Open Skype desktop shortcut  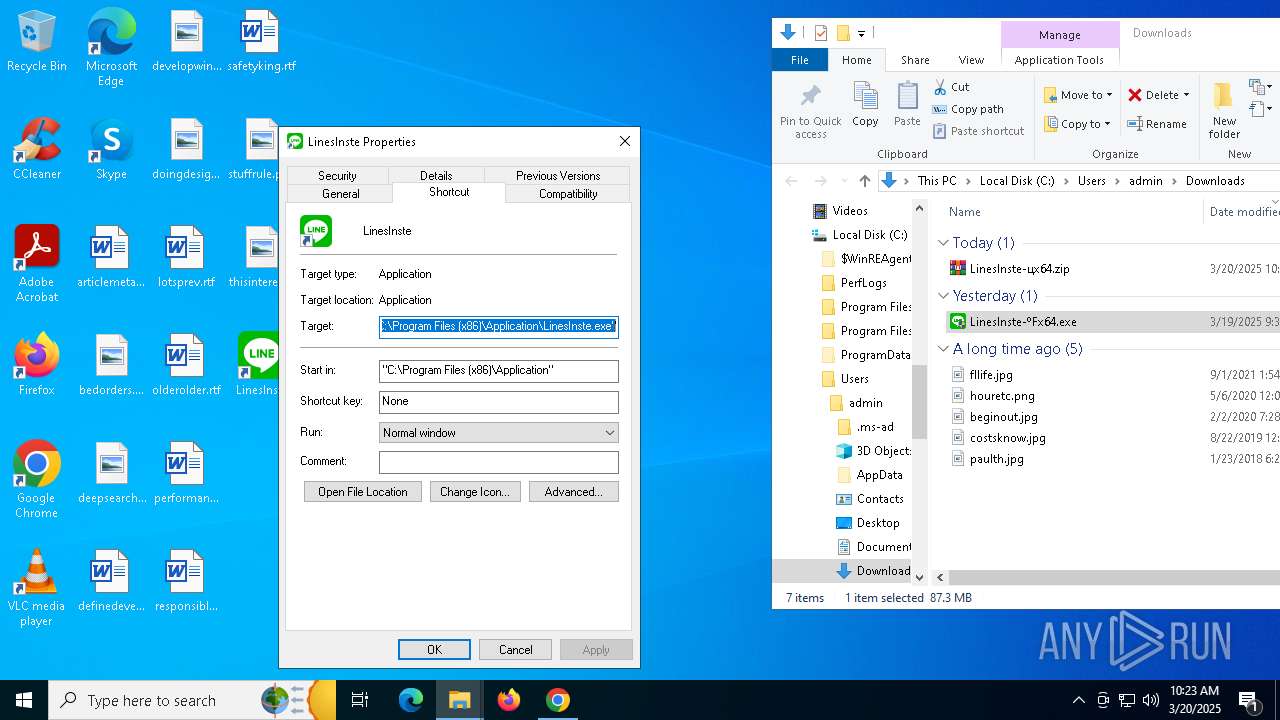pyautogui.click(x=111, y=149)
